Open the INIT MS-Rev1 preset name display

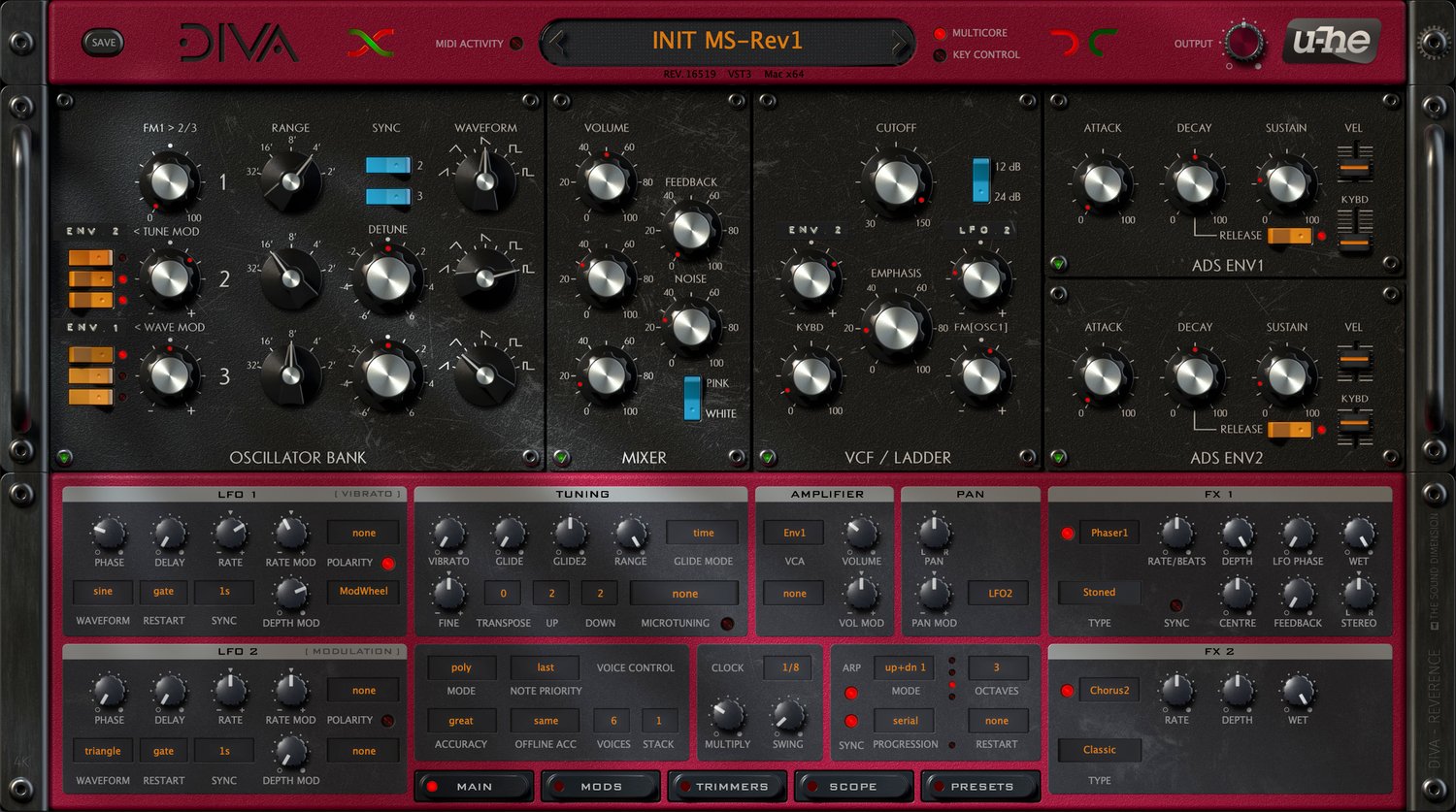pos(728,41)
